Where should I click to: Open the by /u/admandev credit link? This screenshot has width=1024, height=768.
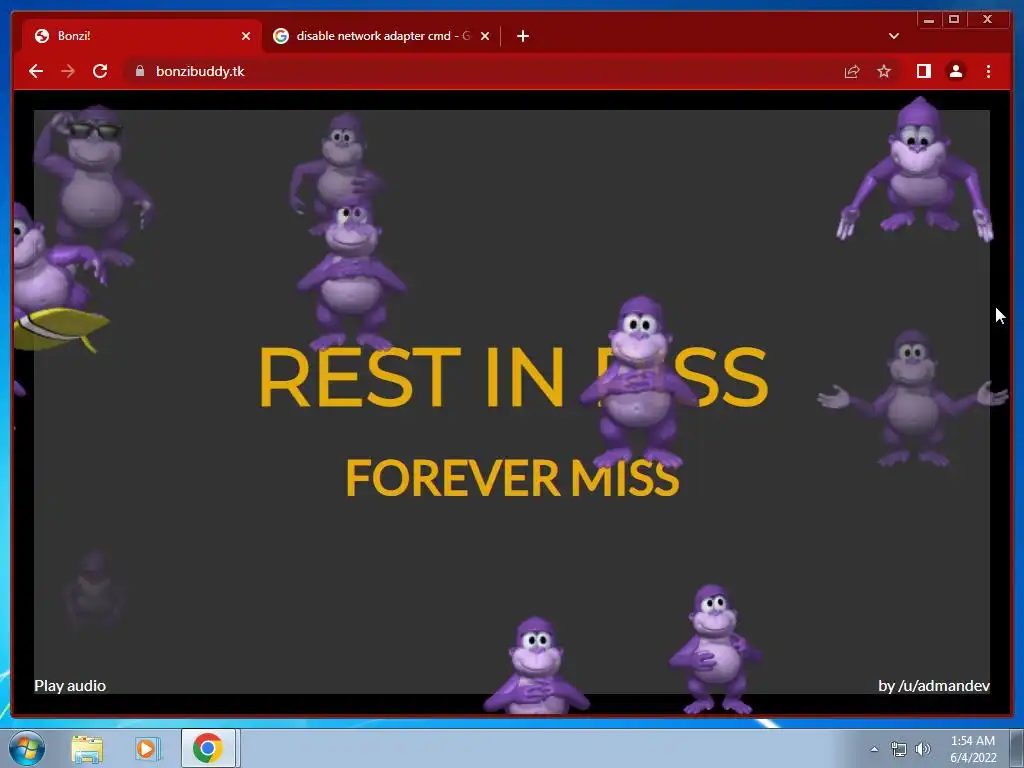pyautogui.click(x=934, y=686)
